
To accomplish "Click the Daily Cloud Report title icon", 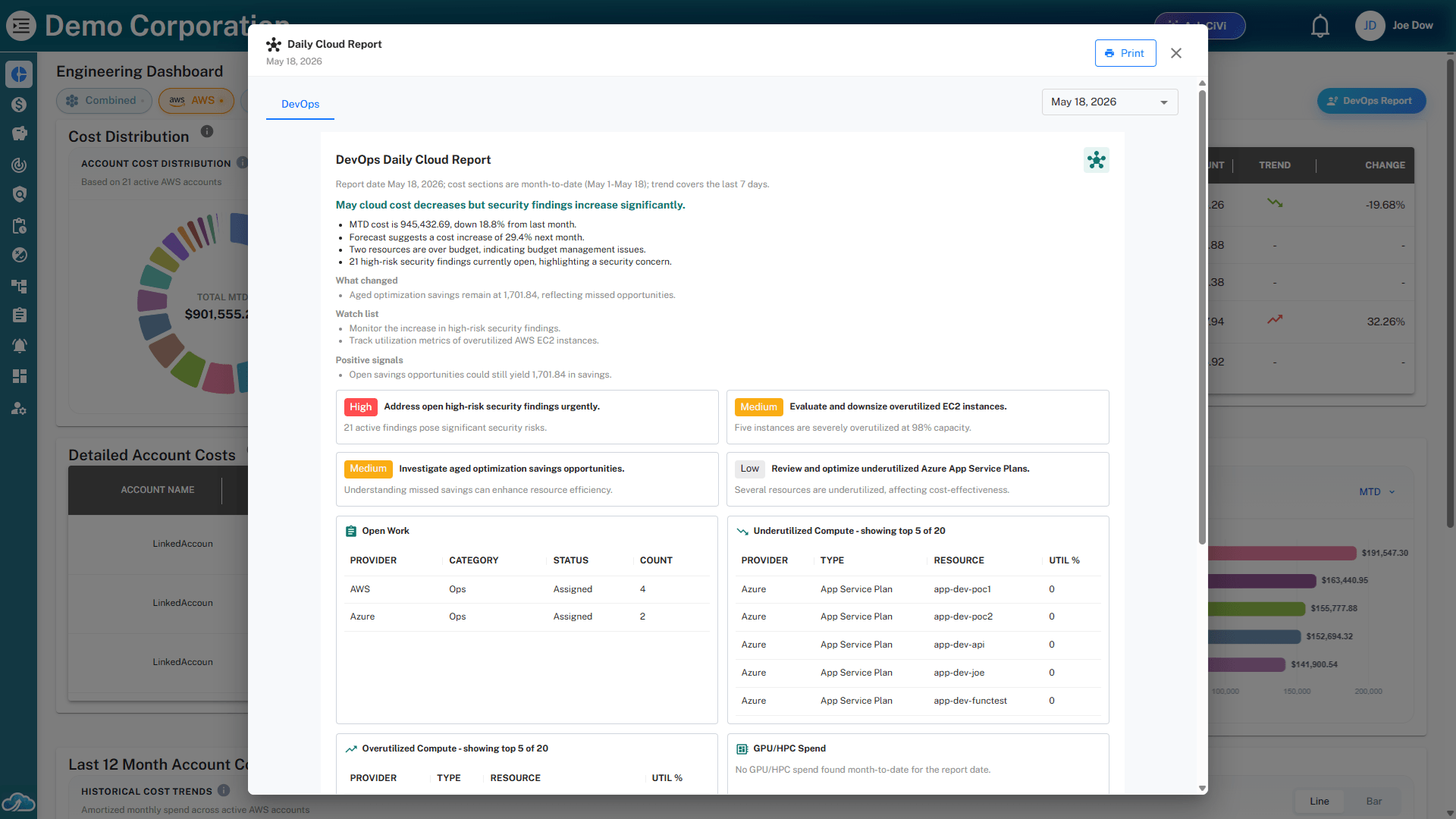I will pyautogui.click(x=274, y=45).
